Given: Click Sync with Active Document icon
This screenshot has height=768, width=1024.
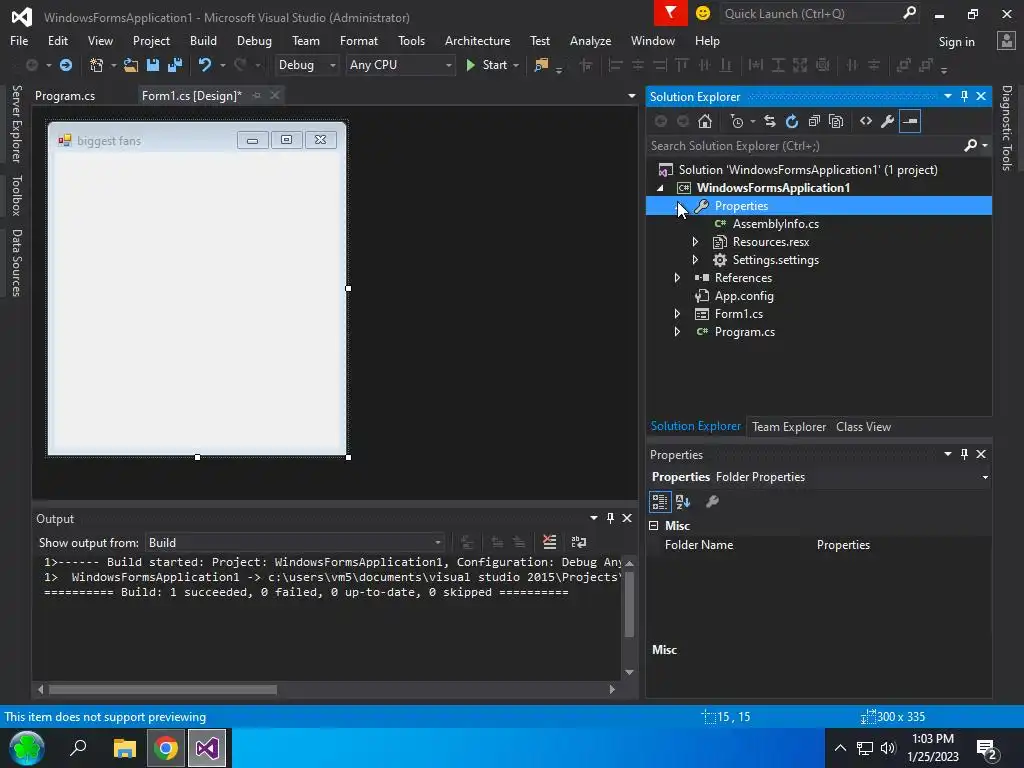Looking at the screenshot, I should tap(770, 121).
